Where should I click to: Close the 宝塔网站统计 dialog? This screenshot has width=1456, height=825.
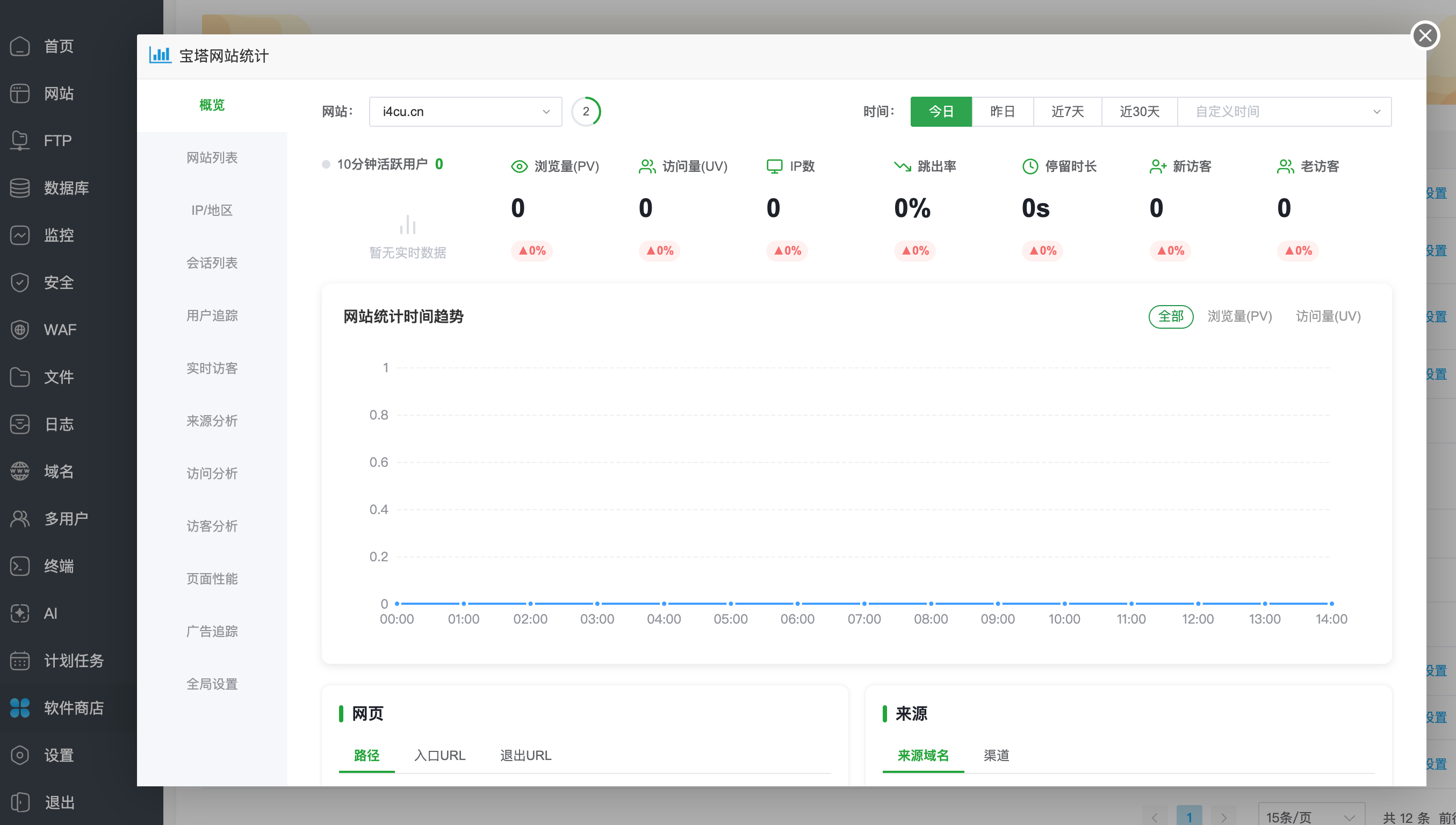[x=1425, y=35]
